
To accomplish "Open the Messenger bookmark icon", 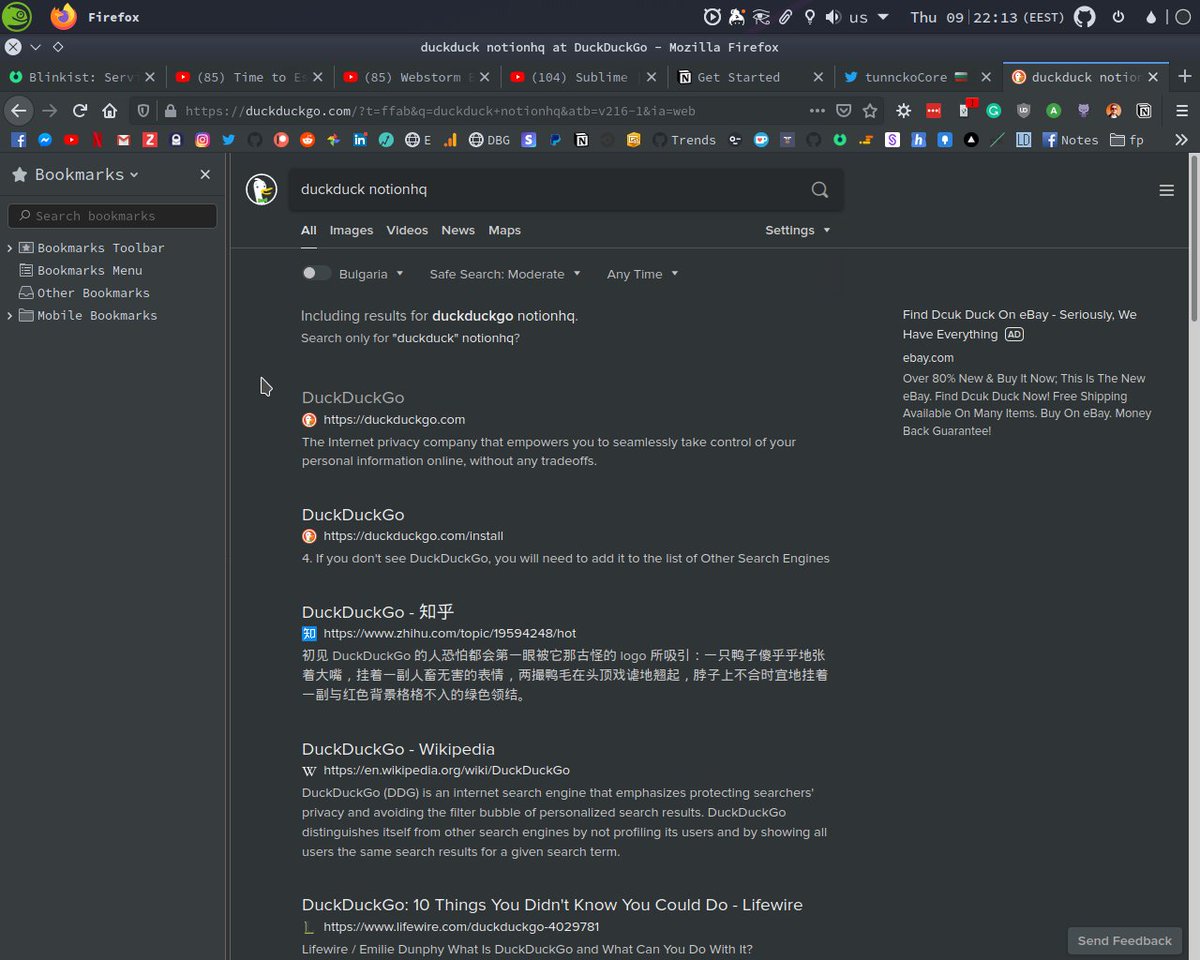I will click(45, 140).
